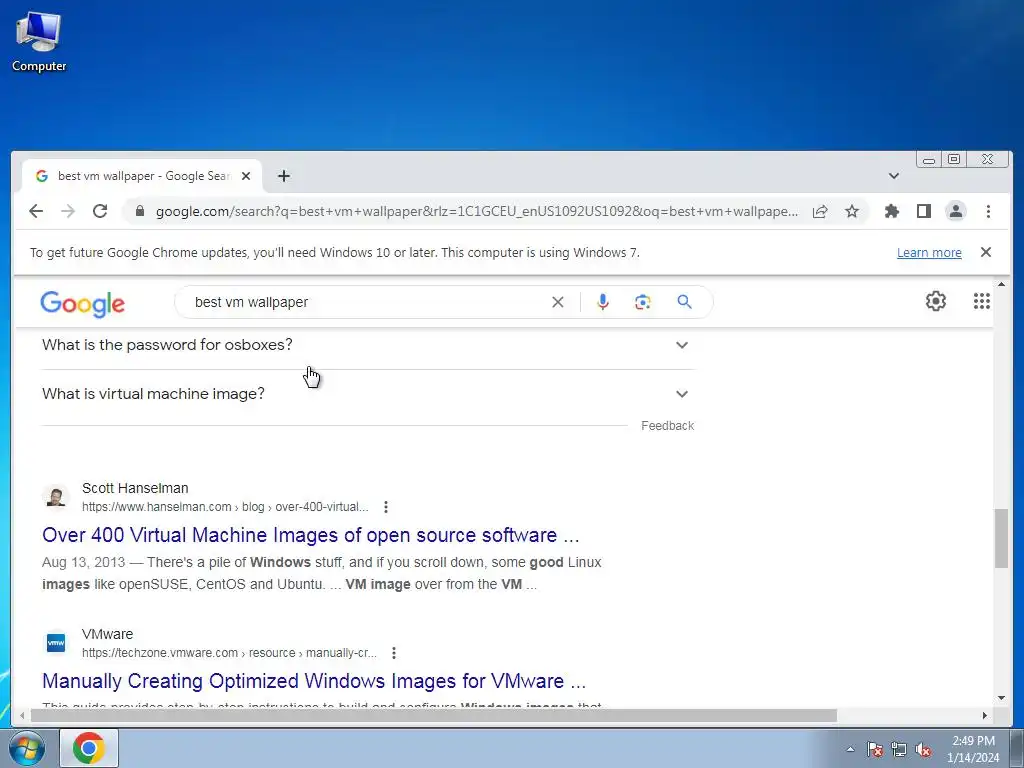
Task: Click the vertical scrollbar thumb
Action: click(1001, 538)
